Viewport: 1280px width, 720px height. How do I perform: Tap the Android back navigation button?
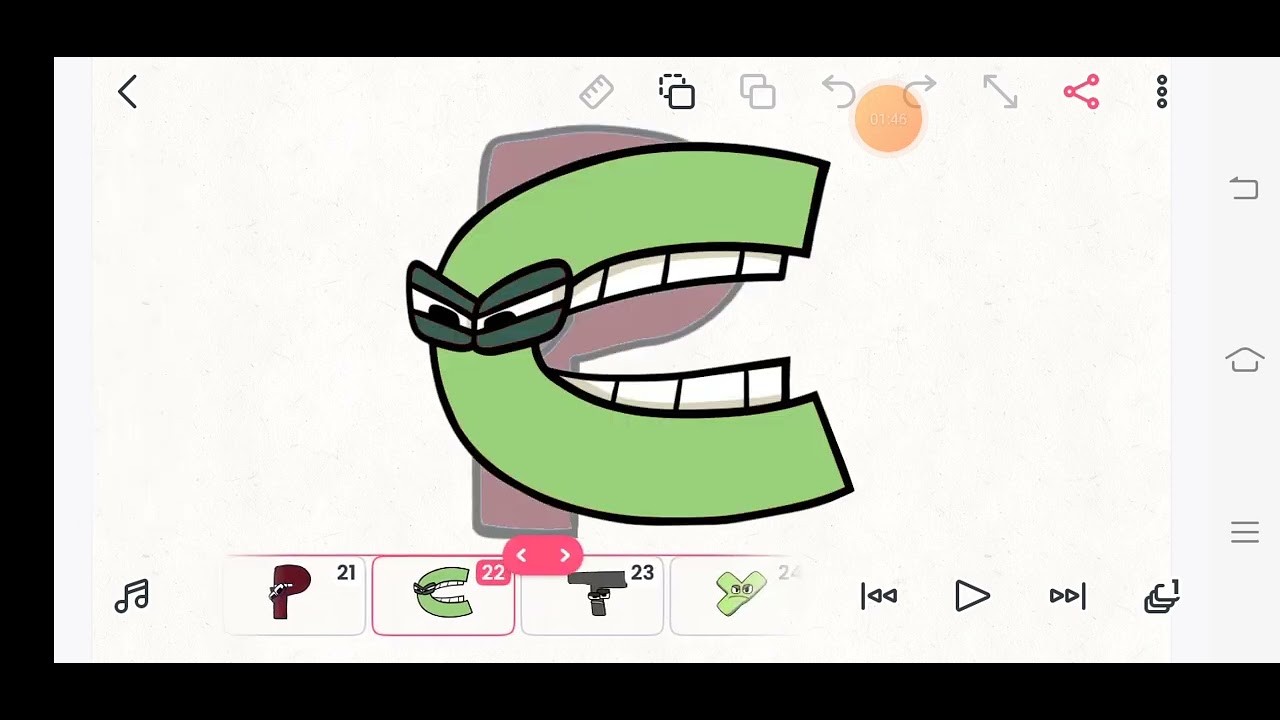pyautogui.click(x=1244, y=188)
